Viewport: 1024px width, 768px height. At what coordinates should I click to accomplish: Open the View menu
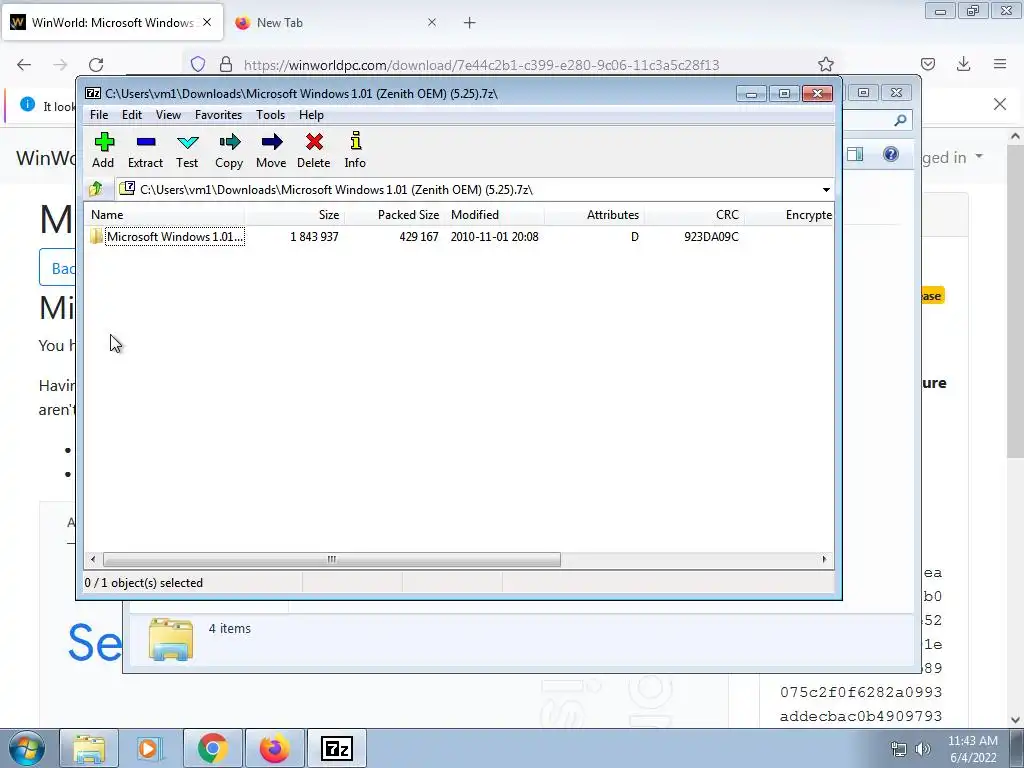(x=168, y=115)
